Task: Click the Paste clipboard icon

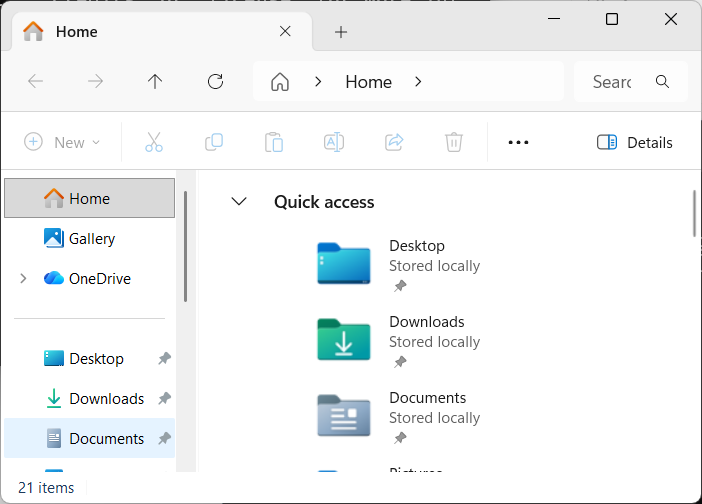Action: (274, 142)
